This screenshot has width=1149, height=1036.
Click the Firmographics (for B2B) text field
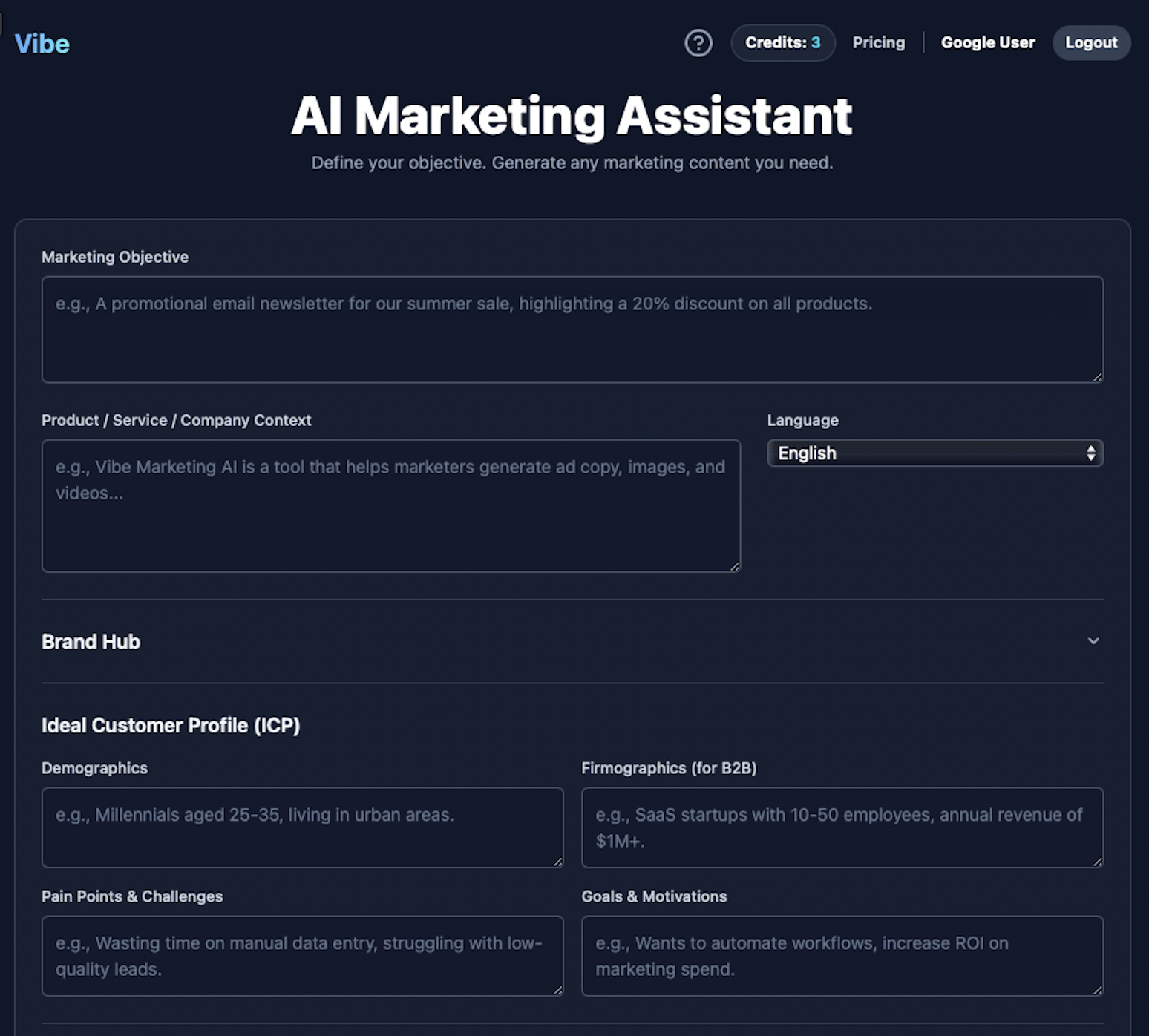tap(842, 827)
